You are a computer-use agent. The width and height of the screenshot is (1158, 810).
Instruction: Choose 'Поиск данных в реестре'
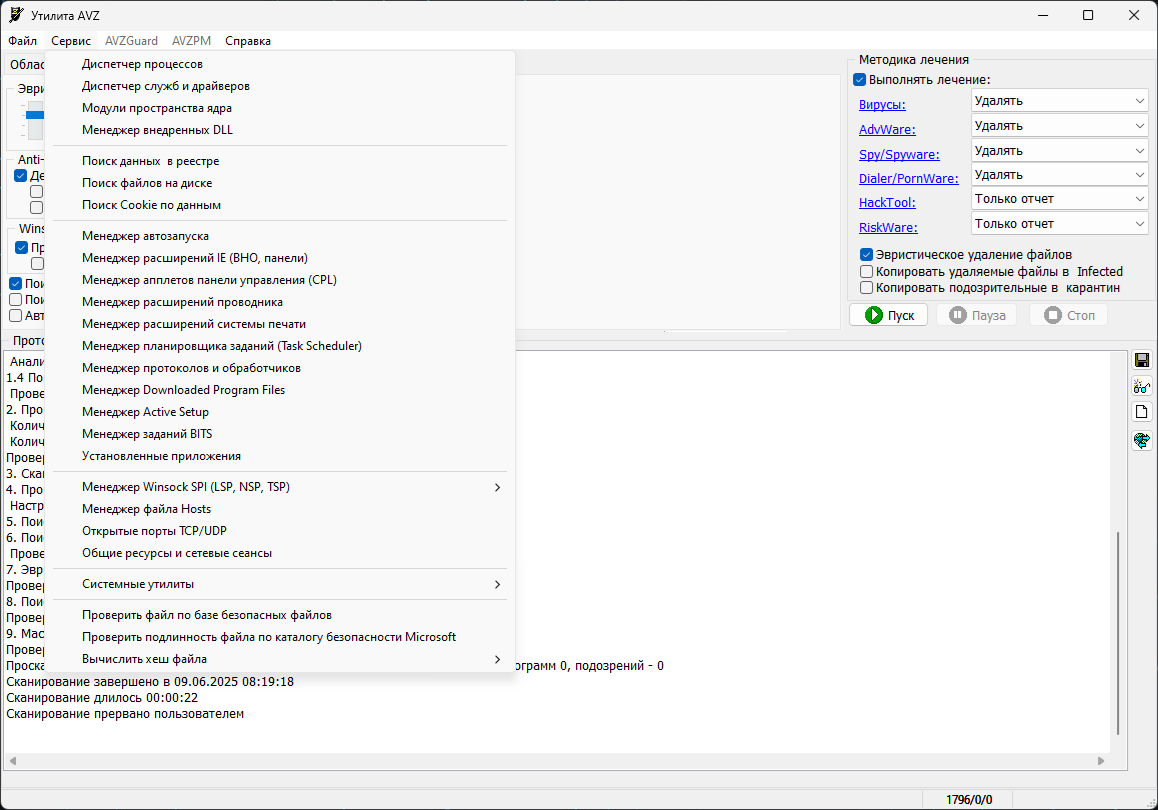click(280, 161)
